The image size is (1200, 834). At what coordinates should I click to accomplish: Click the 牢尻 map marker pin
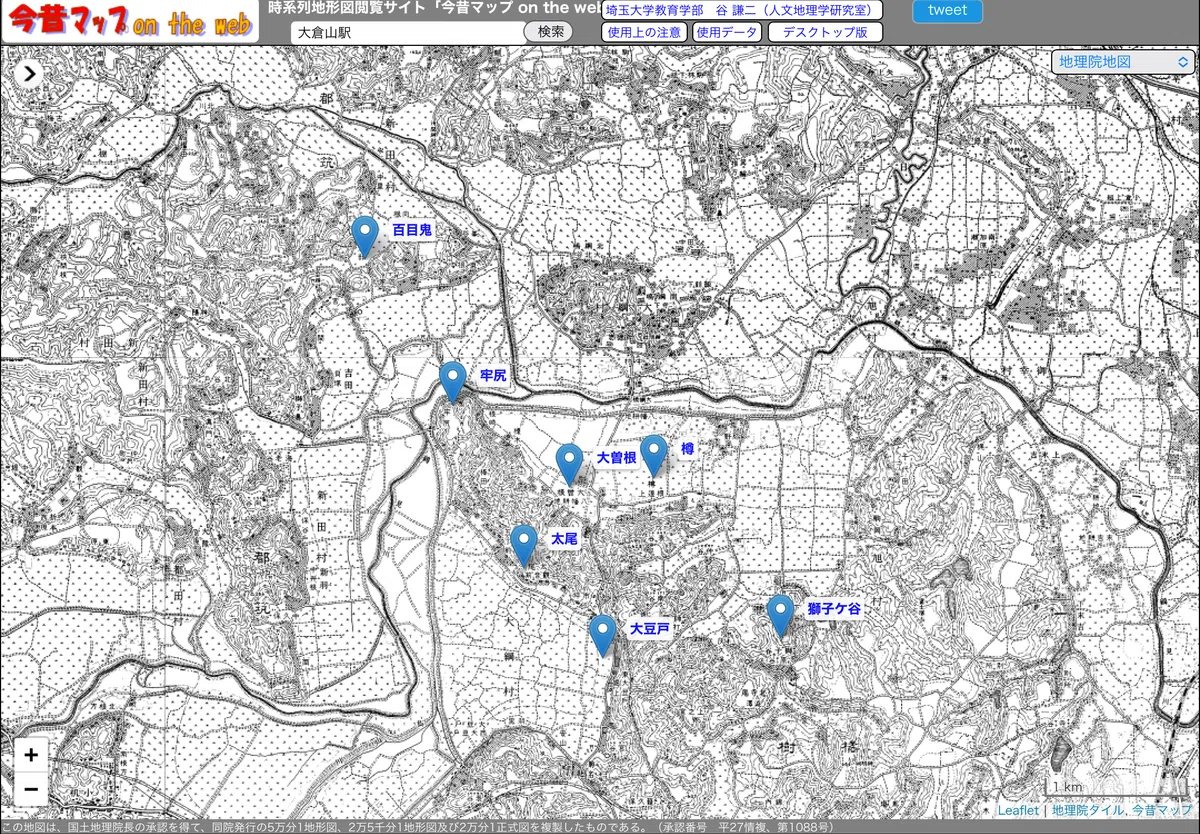(x=453, y=381)
